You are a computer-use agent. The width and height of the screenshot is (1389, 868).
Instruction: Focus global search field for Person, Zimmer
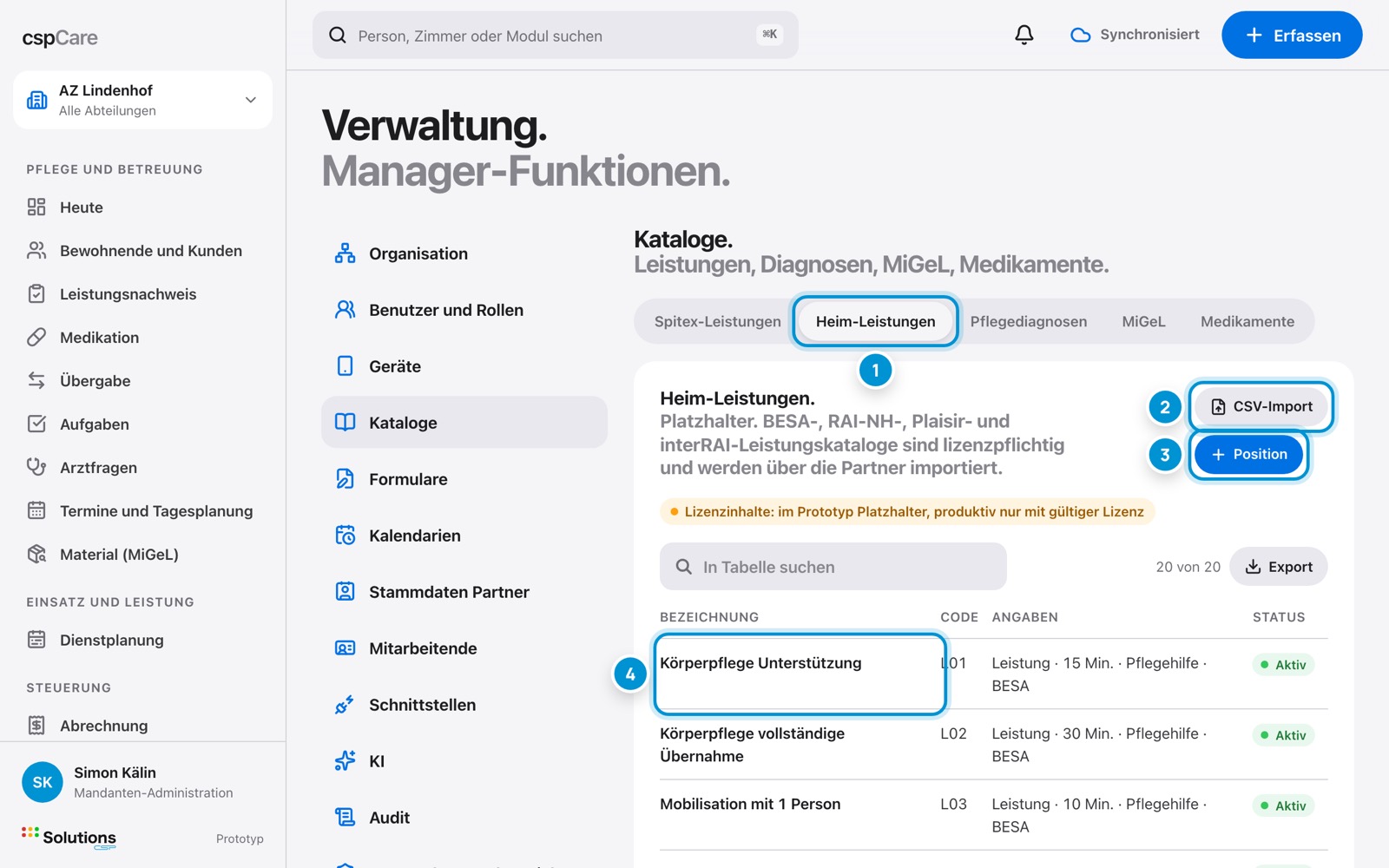[556, 35]
